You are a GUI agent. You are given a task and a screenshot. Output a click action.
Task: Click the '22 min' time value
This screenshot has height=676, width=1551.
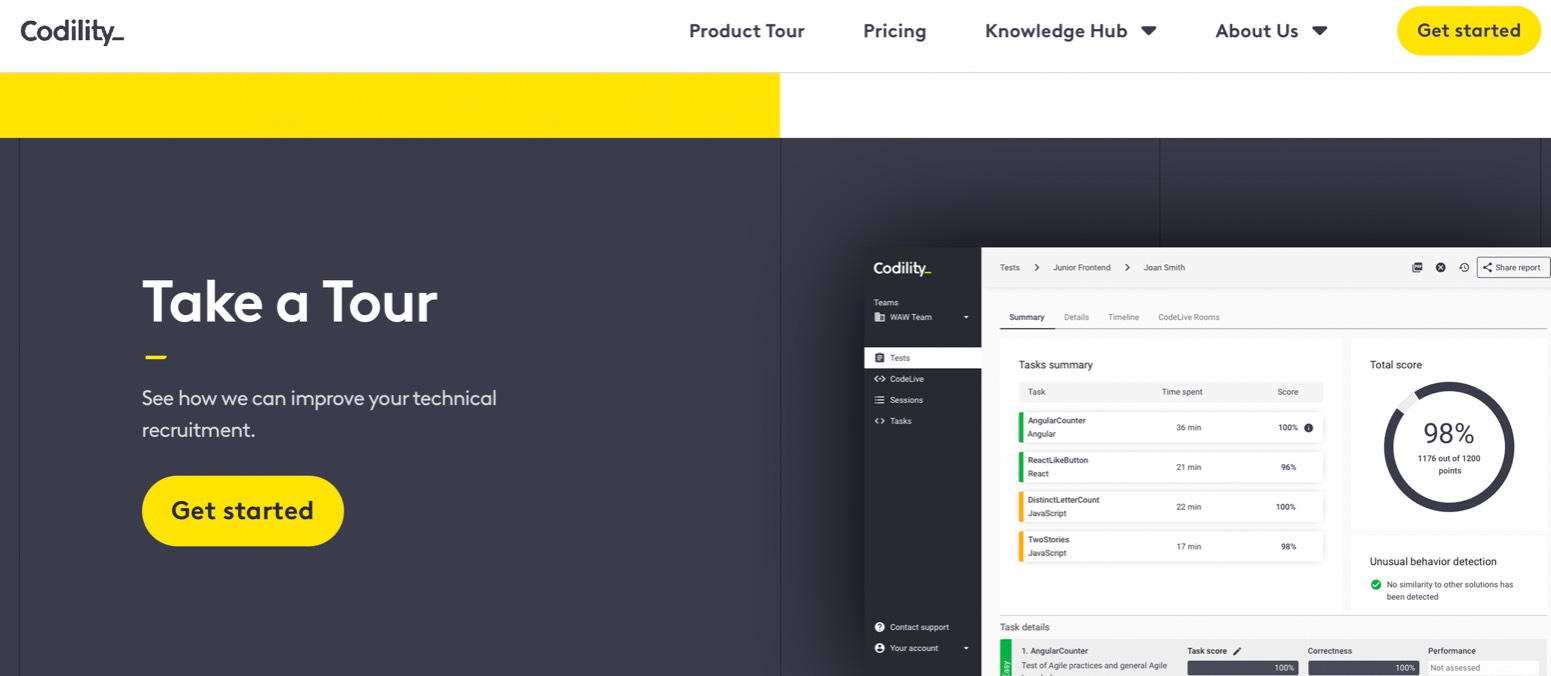click(1189, 507)
